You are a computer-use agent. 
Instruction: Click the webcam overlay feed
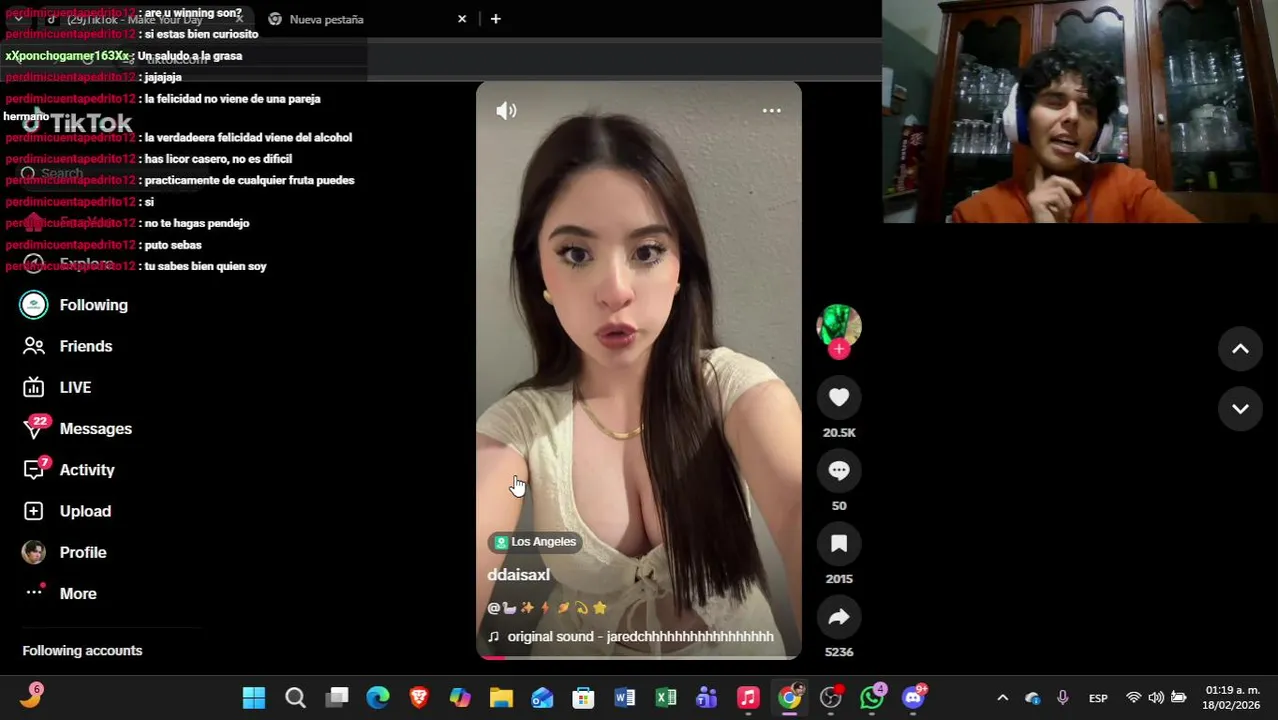pos(1080,111)
